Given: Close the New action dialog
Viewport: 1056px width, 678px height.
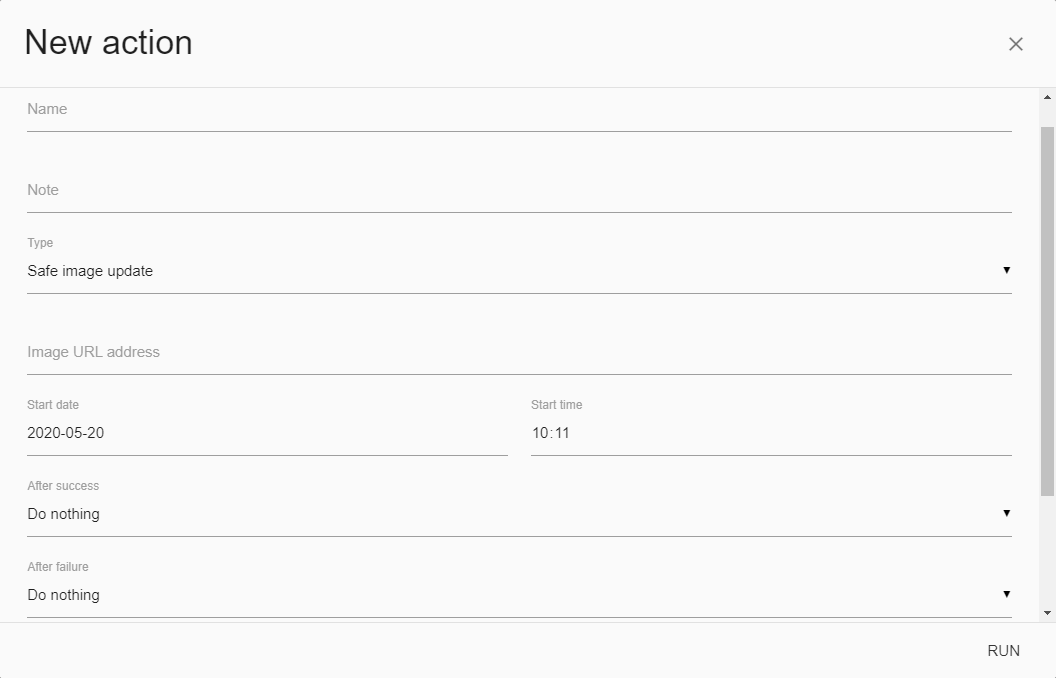Looking at the screenshot, I should tap(1016, 44).
